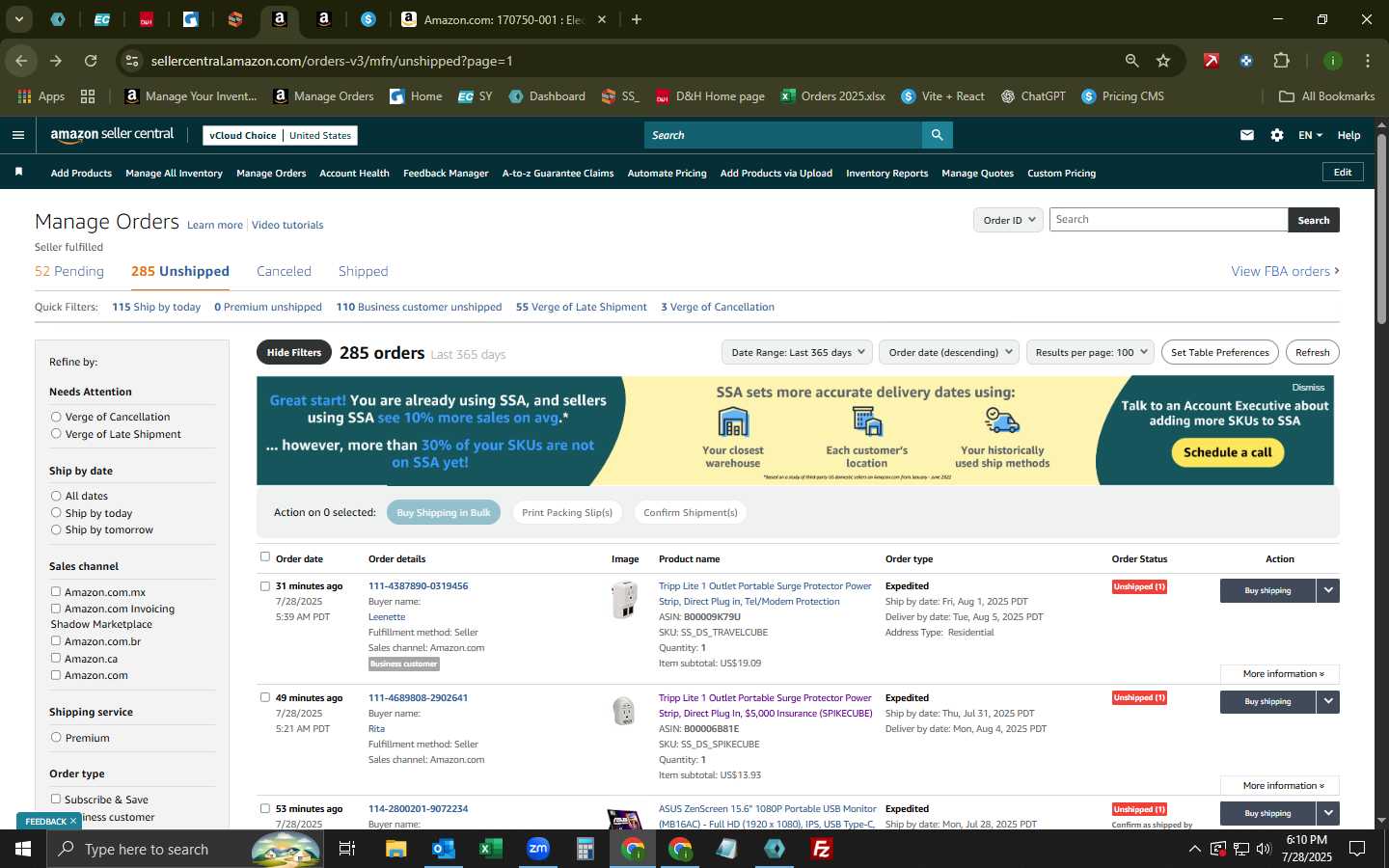Click the bookmark flag icon in the nav bar

[18, 172]
